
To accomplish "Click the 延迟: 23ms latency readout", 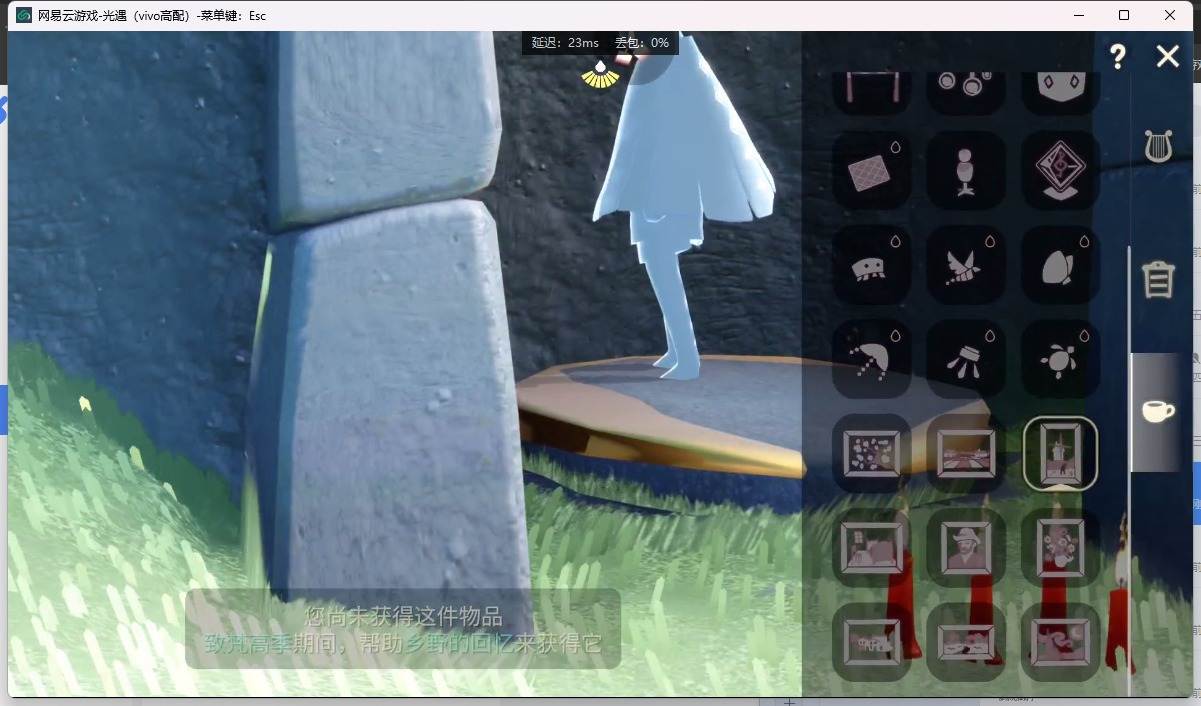I will point(565,43).
